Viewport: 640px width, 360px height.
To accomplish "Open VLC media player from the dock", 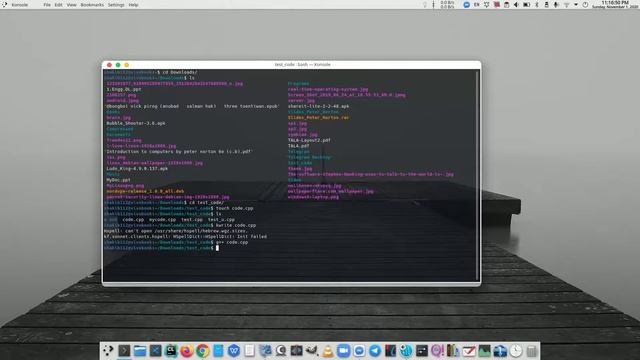I will click(x=328, y=351).
